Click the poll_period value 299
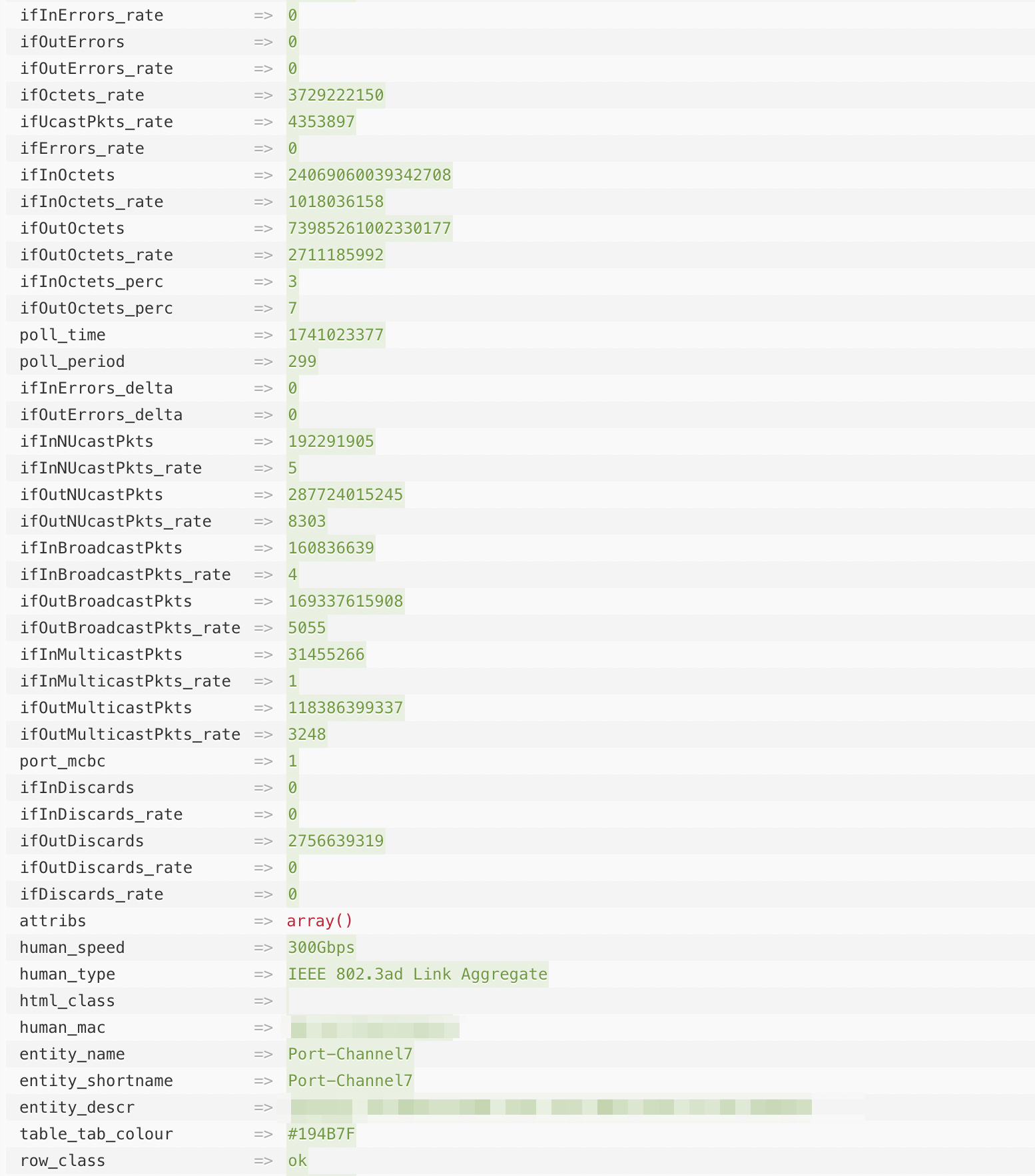This screenshot has height=1176, width=1035. (302, 362)
